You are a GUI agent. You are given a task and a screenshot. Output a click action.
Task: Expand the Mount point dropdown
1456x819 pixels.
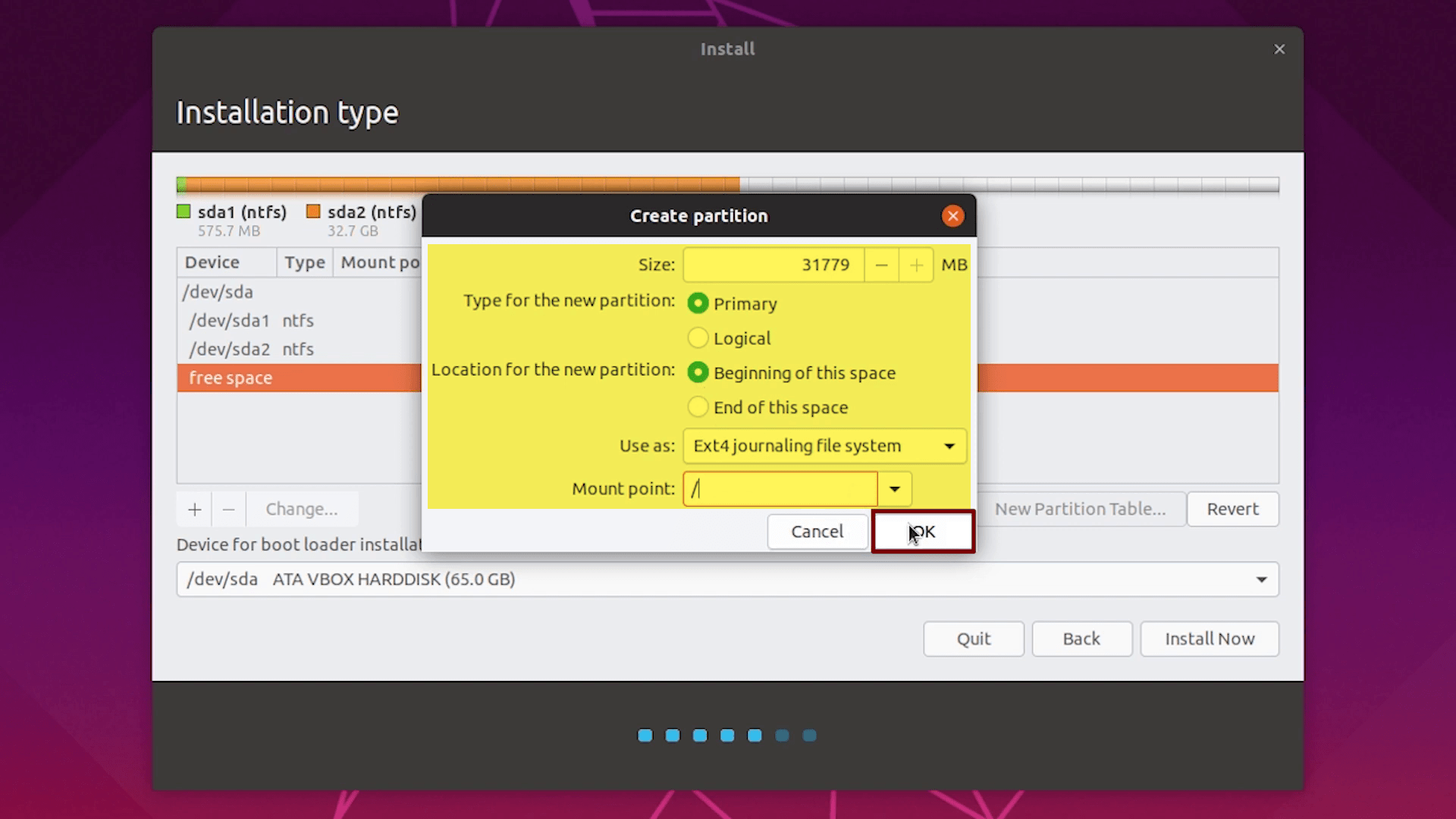[894, 488]
